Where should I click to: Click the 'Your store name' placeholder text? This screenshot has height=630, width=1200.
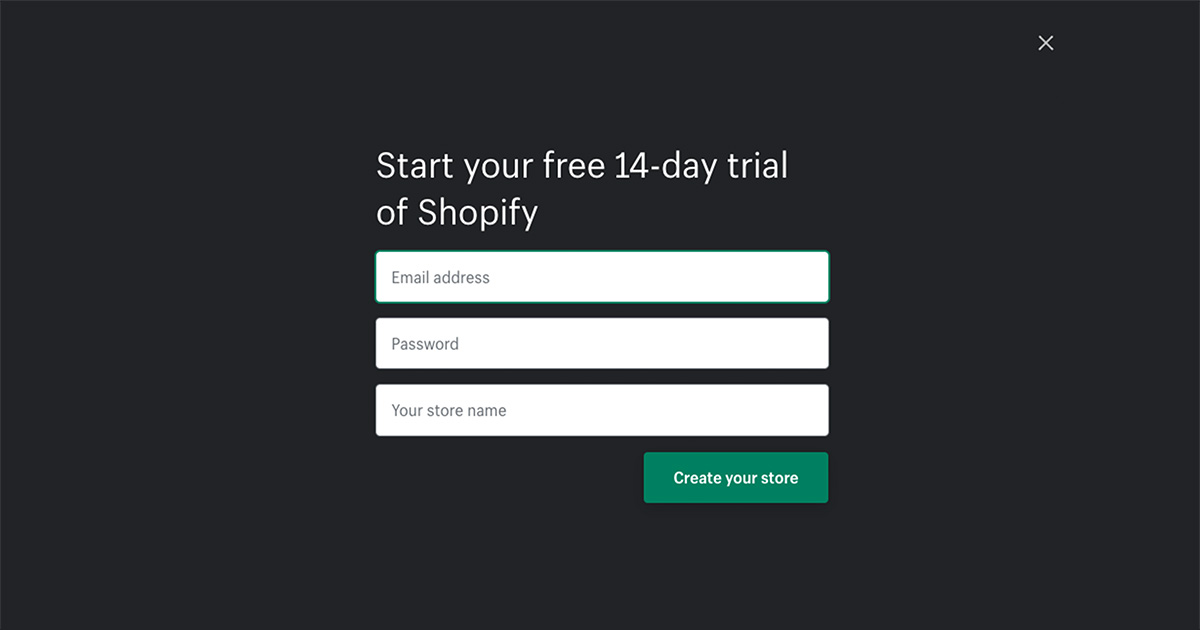pos(449,410)
